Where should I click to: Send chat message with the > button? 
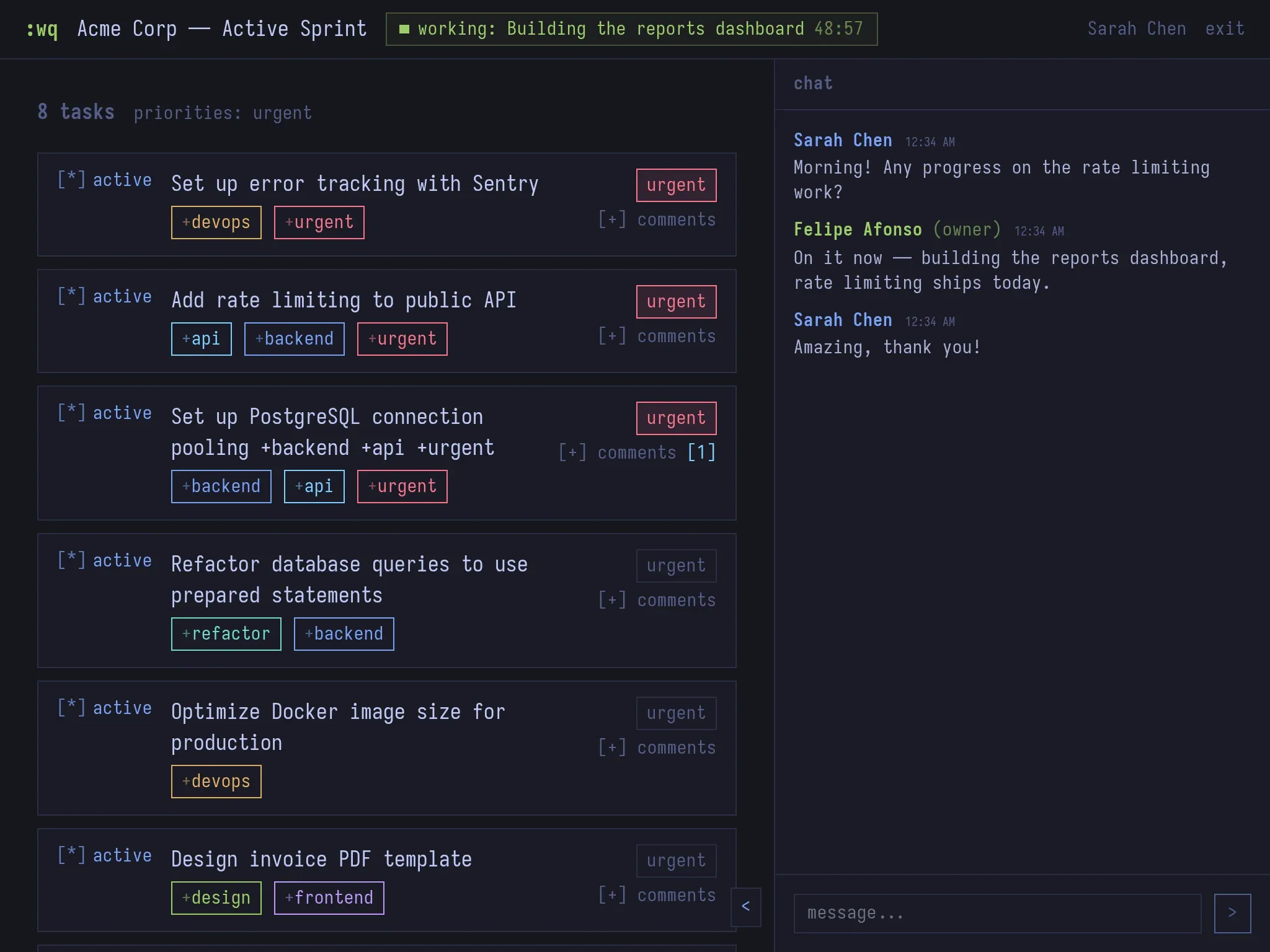pos(1232,913)
